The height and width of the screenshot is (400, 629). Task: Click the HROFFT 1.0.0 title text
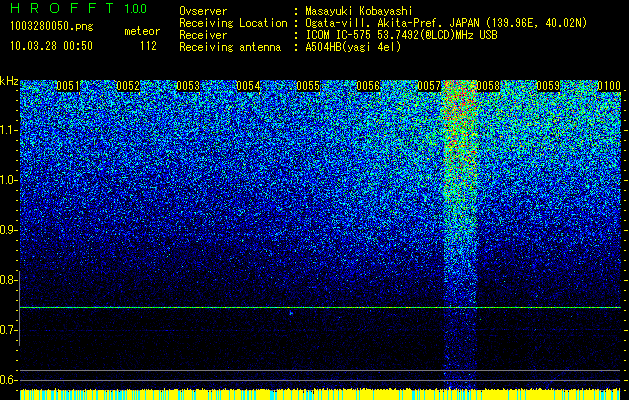[79, 8]
